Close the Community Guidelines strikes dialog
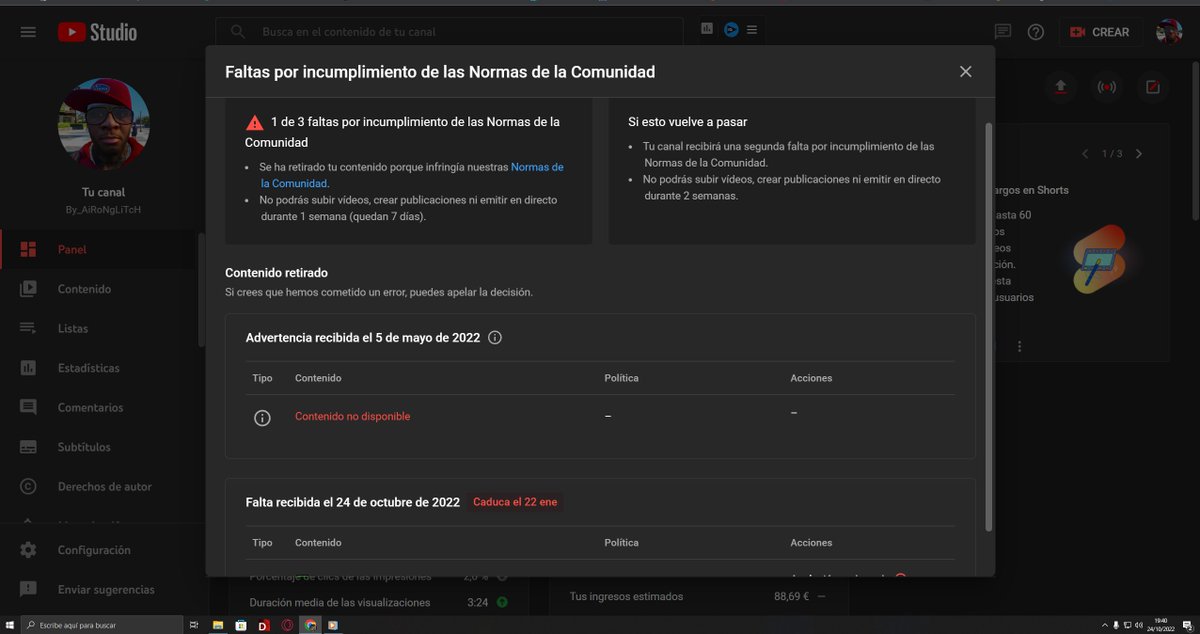This screenshot has width=1200, height=634. pos(965,72)
